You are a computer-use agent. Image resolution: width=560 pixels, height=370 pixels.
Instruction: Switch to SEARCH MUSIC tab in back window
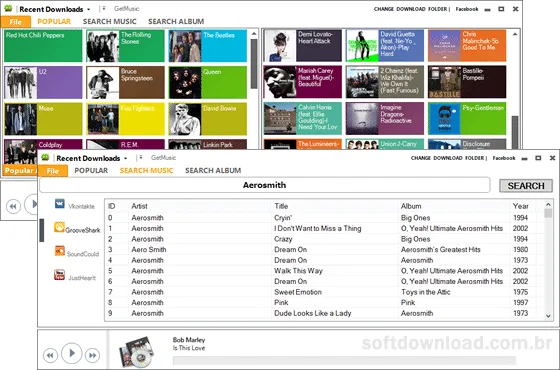110,22
